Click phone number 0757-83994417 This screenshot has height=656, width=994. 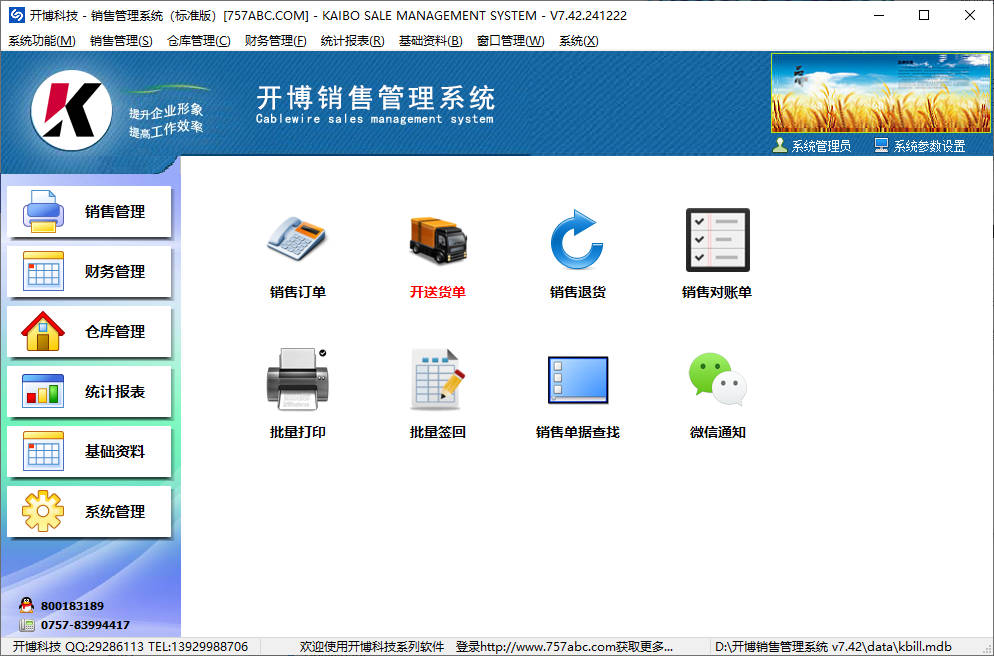[85, 625]
